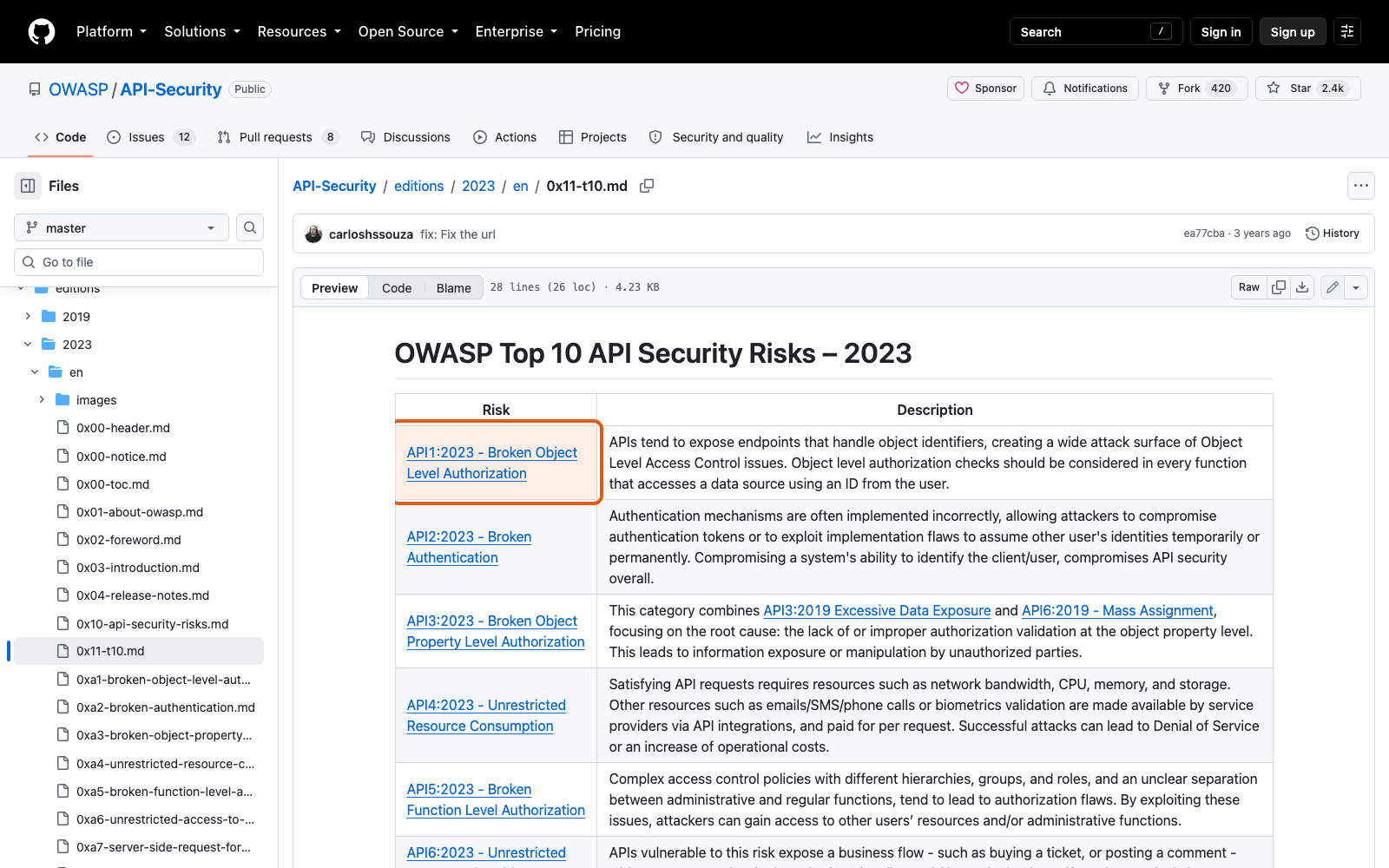Fork the API-Security repository

(1196, 89)
